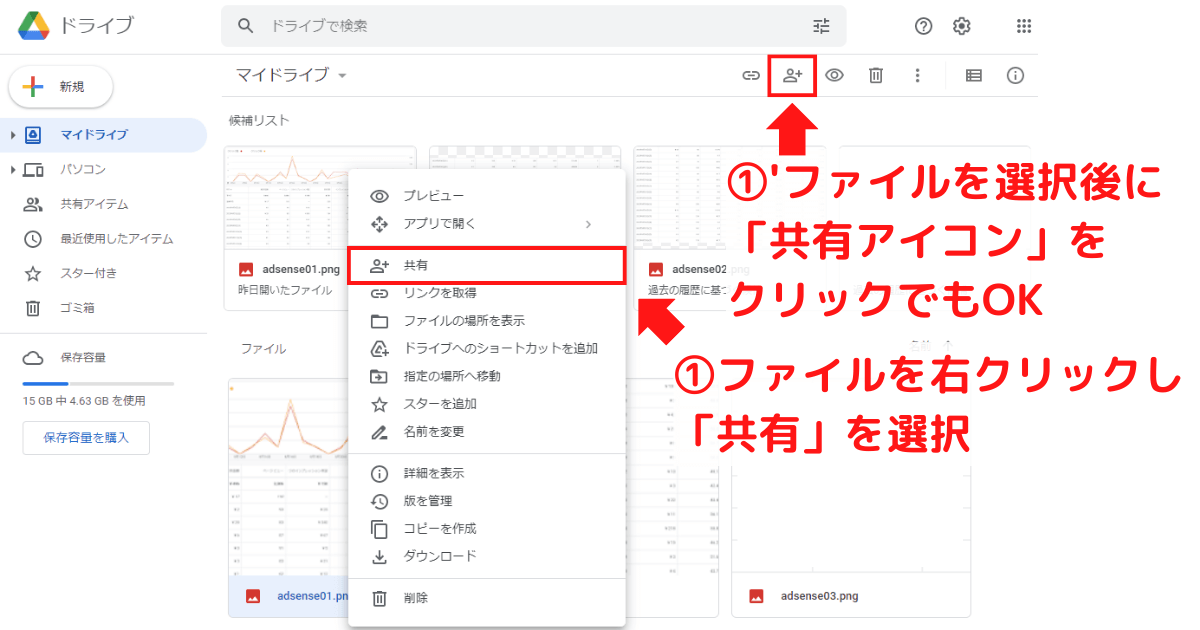
Task: Preview the file using the eye icon
Action: coord(834,75)
